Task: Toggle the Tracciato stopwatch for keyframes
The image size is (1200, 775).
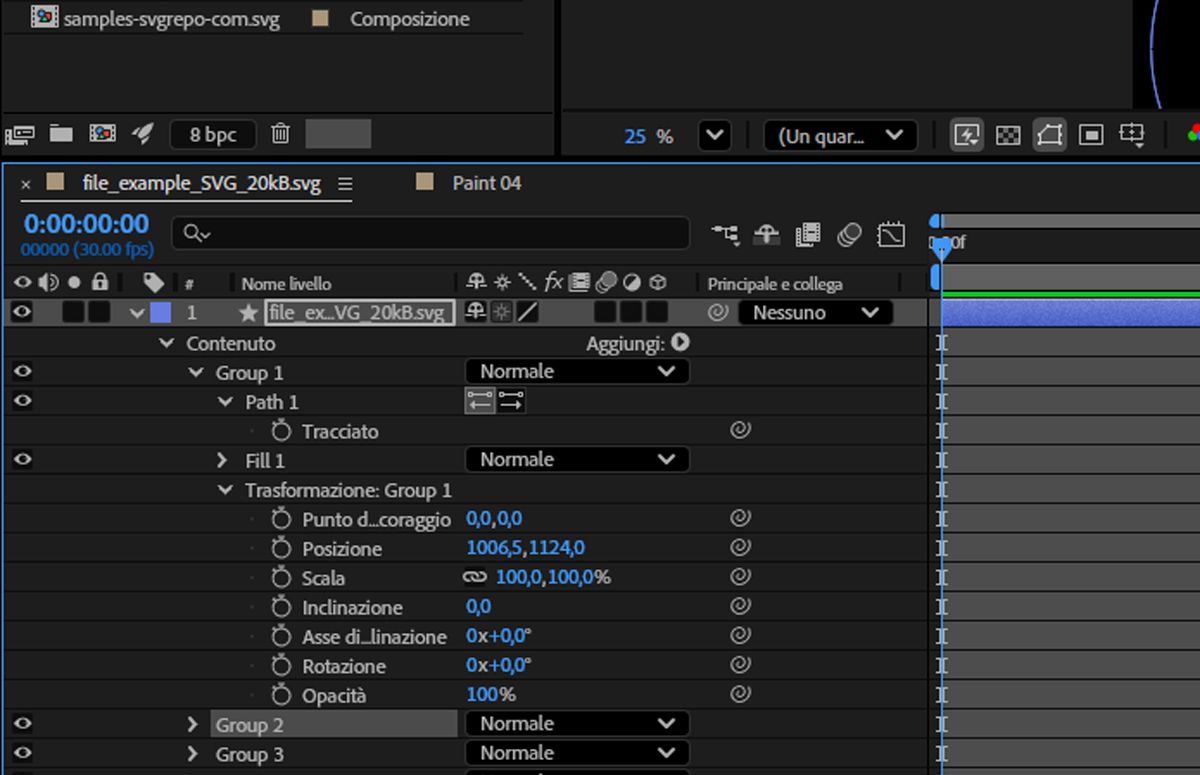Action: [281, 431]
